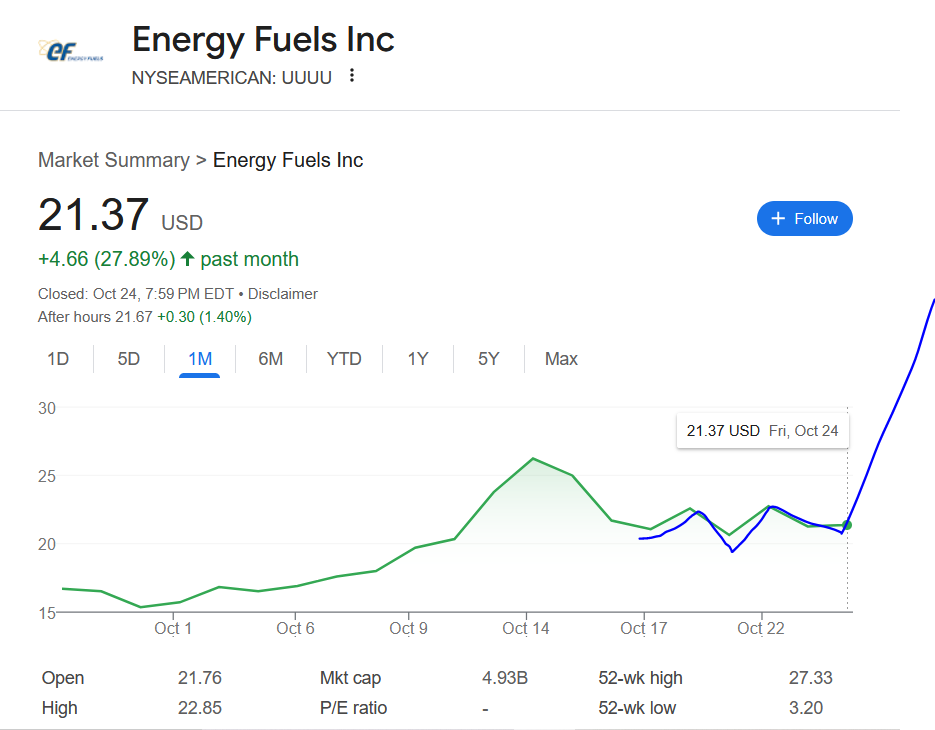Viewport: 935px width, 730px height.
Task: Open the three-dot more options menu
Action: click(352, 76)
